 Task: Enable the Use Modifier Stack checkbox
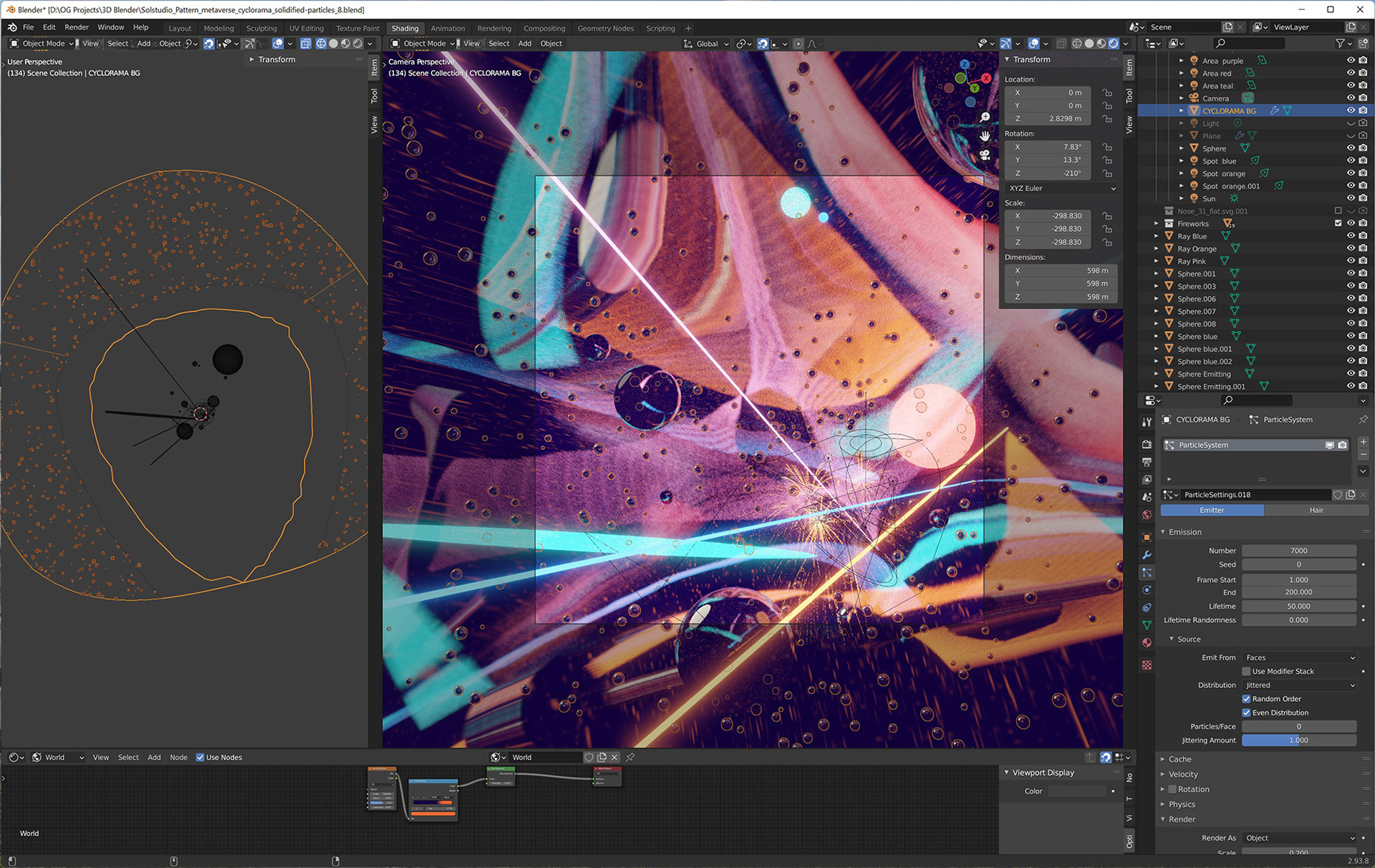(x=1246, y=671)
